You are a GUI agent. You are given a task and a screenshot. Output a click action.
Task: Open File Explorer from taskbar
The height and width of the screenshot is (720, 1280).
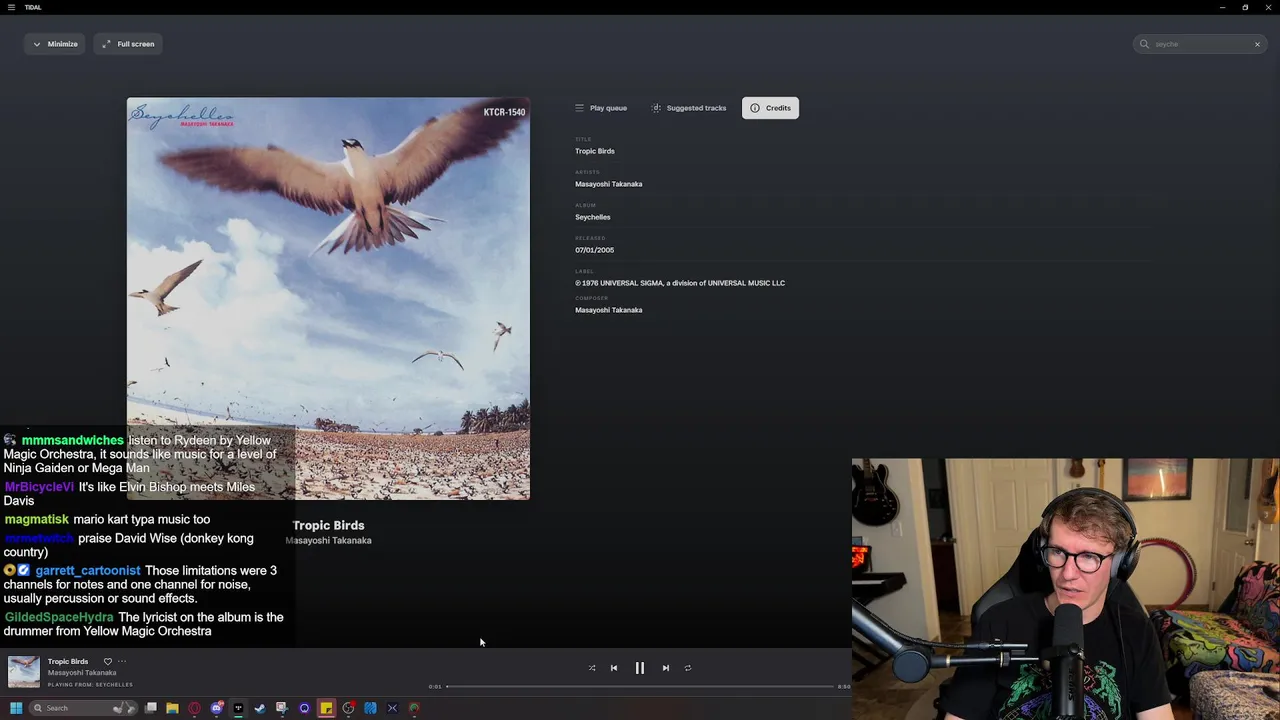[172, 708]
